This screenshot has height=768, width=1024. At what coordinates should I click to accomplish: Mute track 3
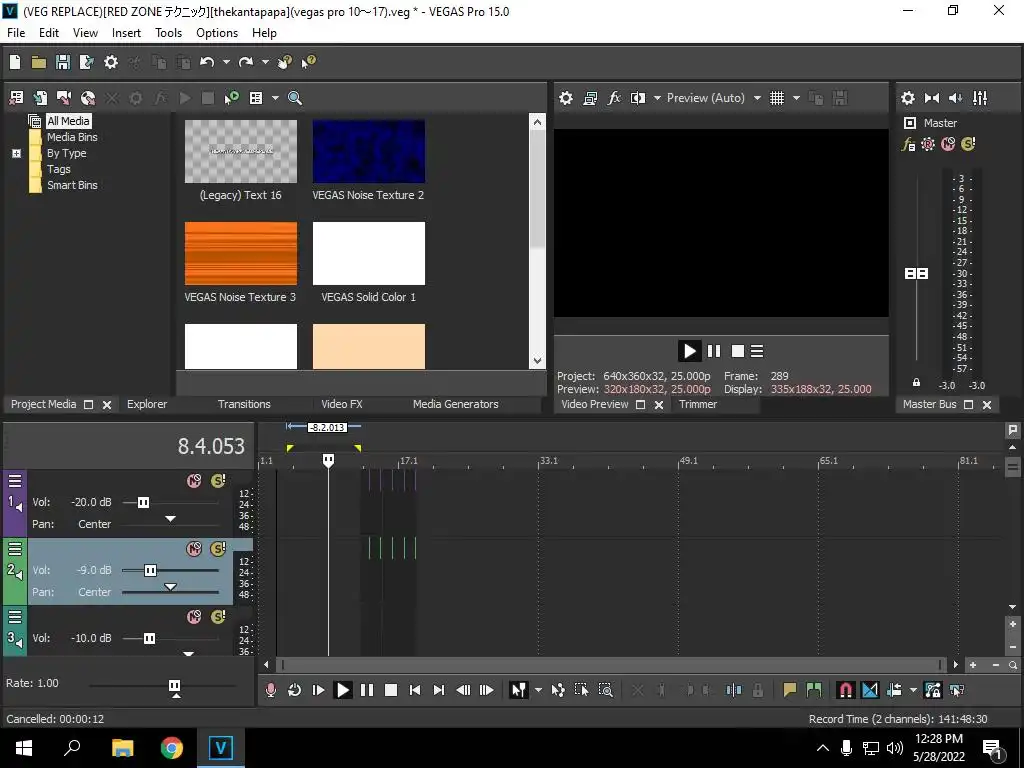tap(194, 617)
